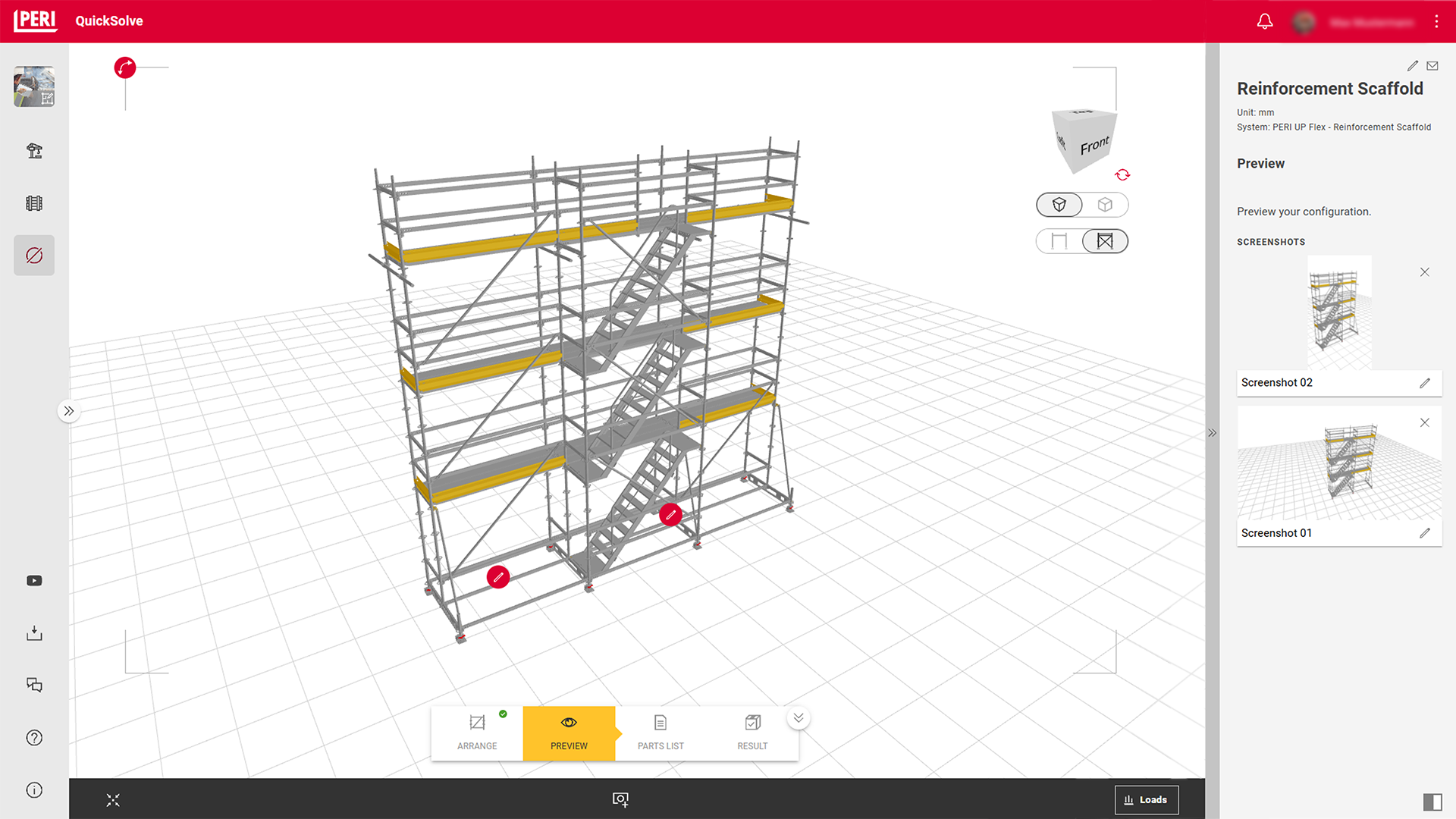The width and height of the screenshot is (1456, 819).
Task: Open the Arrange tab
Action: [476, 733]
